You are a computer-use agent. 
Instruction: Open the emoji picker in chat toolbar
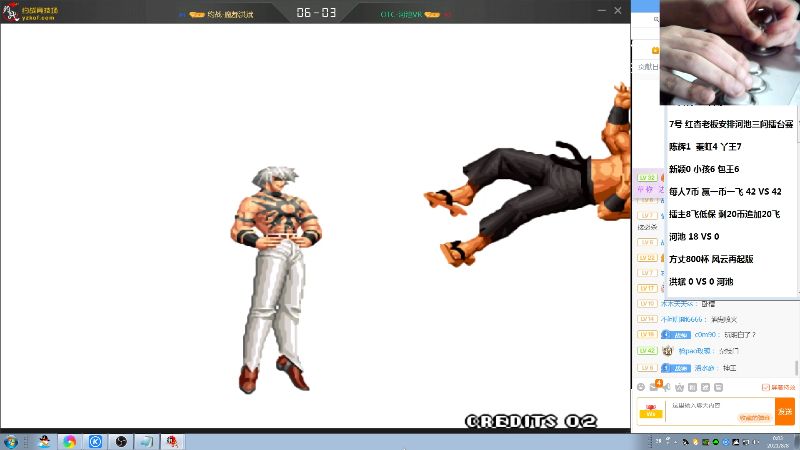pyautogui.click(x=641, y=387)
